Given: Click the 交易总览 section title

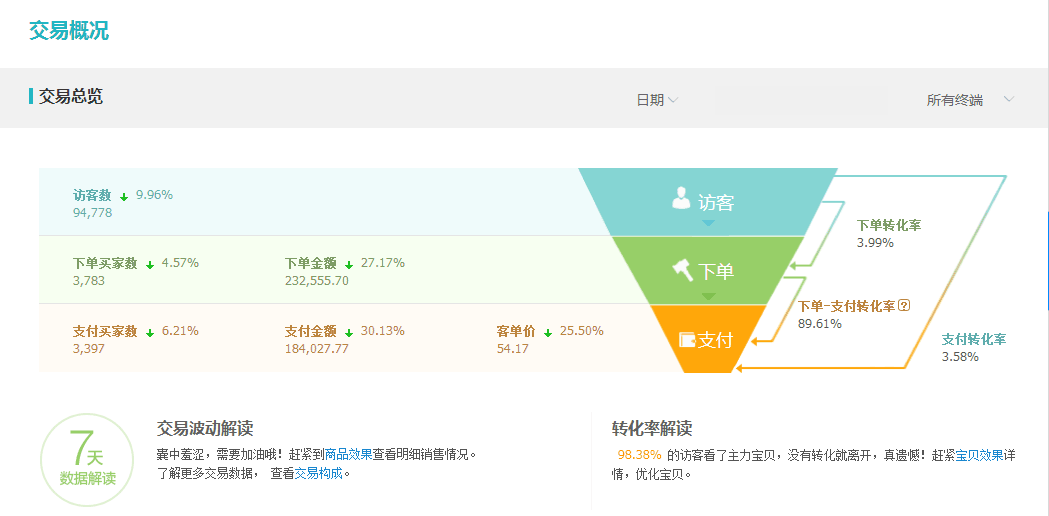Looking at the screenshot, I should coord(70,96).
